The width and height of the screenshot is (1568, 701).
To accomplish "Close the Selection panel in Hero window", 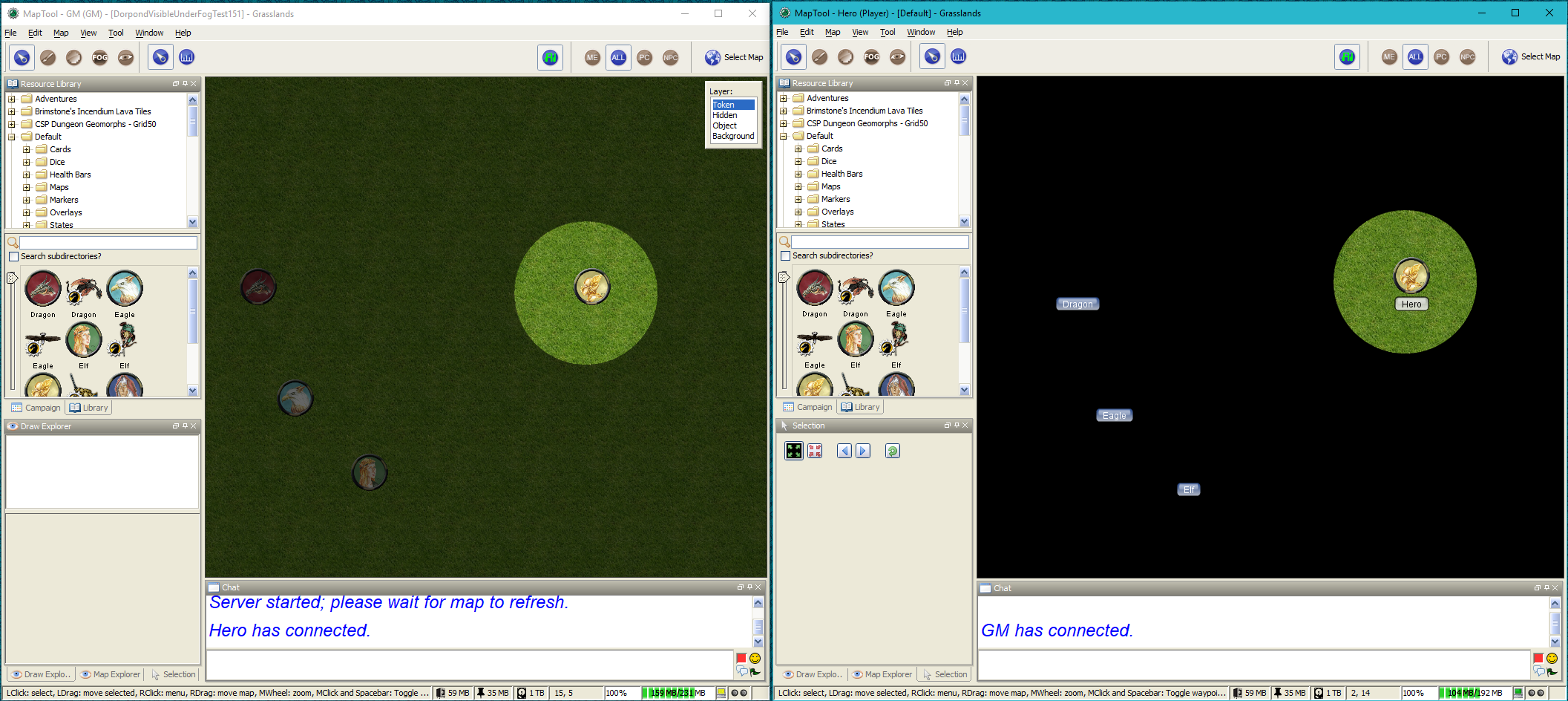I will coord(965,426).
